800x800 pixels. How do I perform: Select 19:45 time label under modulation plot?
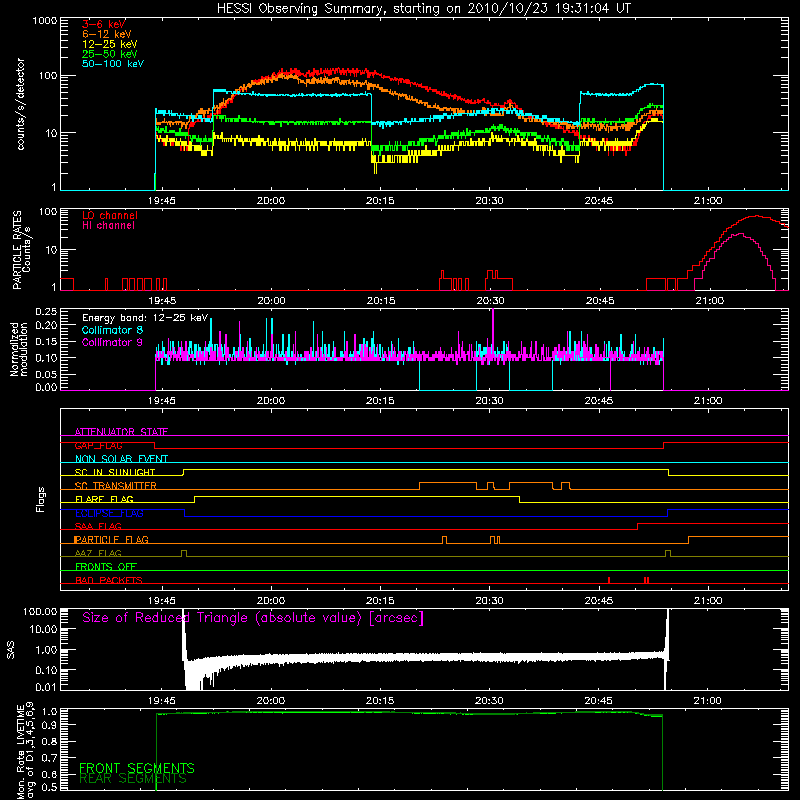(162, 401)
